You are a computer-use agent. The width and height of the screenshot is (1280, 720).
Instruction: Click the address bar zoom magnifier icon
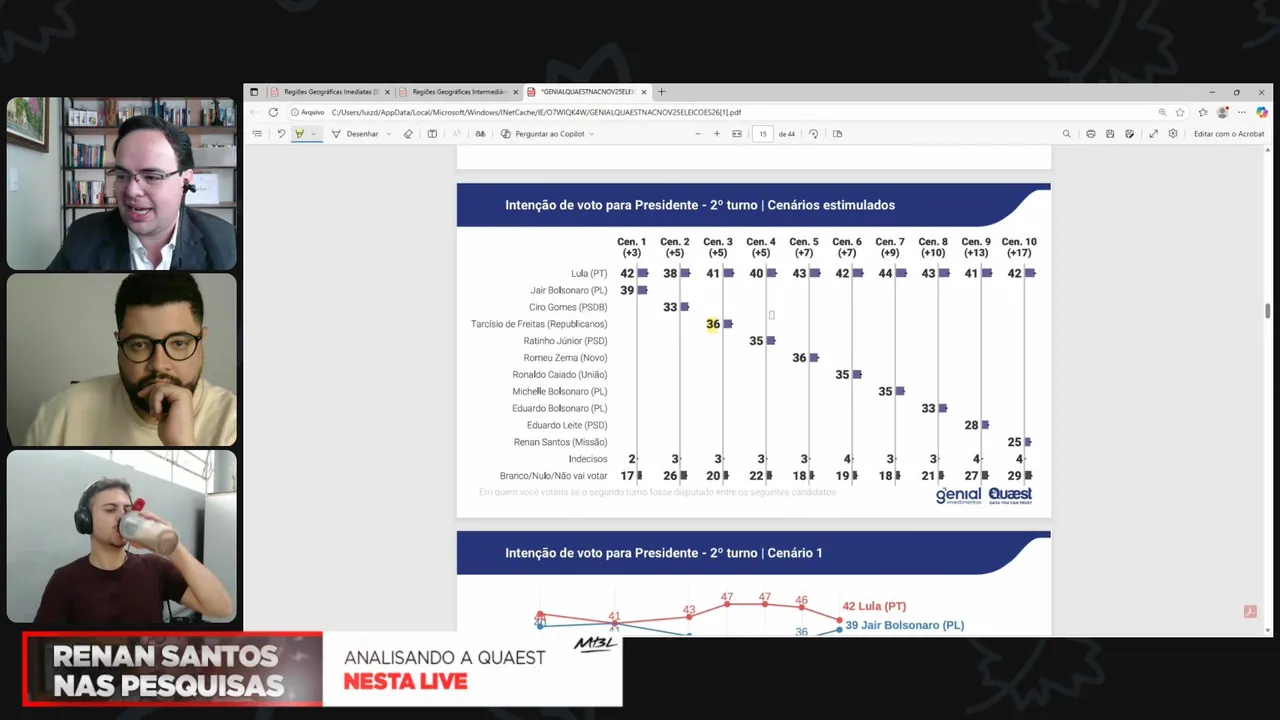1162,112
